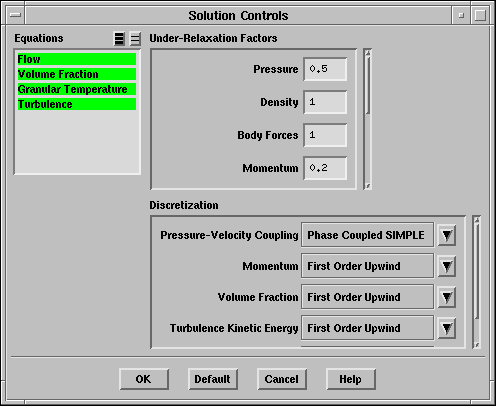Click Discretization scrollbar down arrow
Viewport: 496px width, 406px height.
(x=477, y=345)
